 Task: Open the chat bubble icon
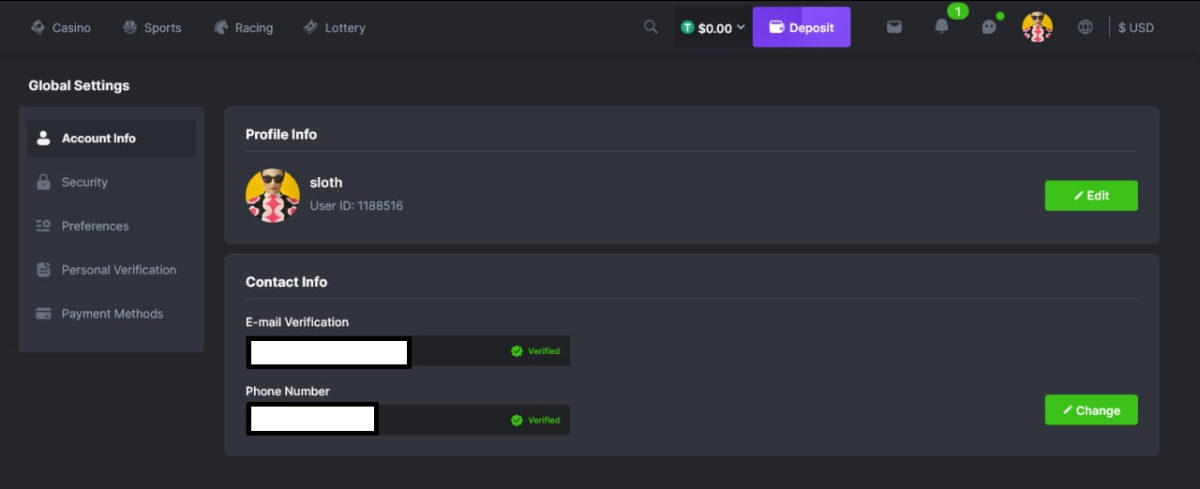click(989, 27)
